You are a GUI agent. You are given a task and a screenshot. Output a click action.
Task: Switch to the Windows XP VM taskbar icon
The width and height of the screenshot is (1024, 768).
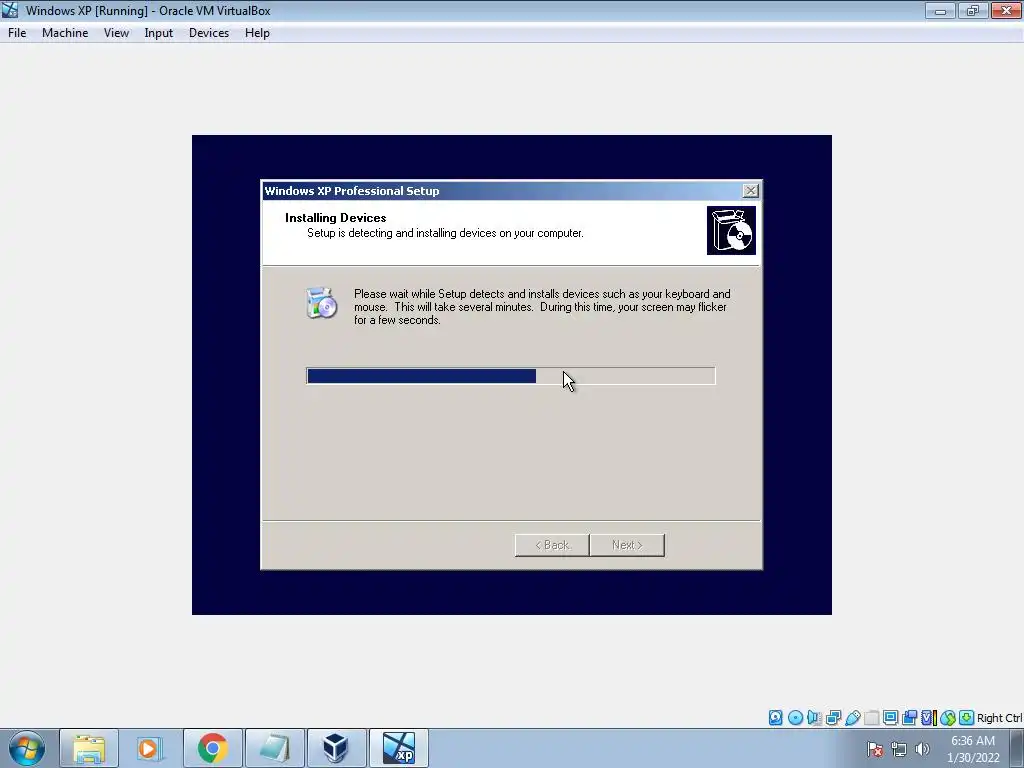(399, 748)
